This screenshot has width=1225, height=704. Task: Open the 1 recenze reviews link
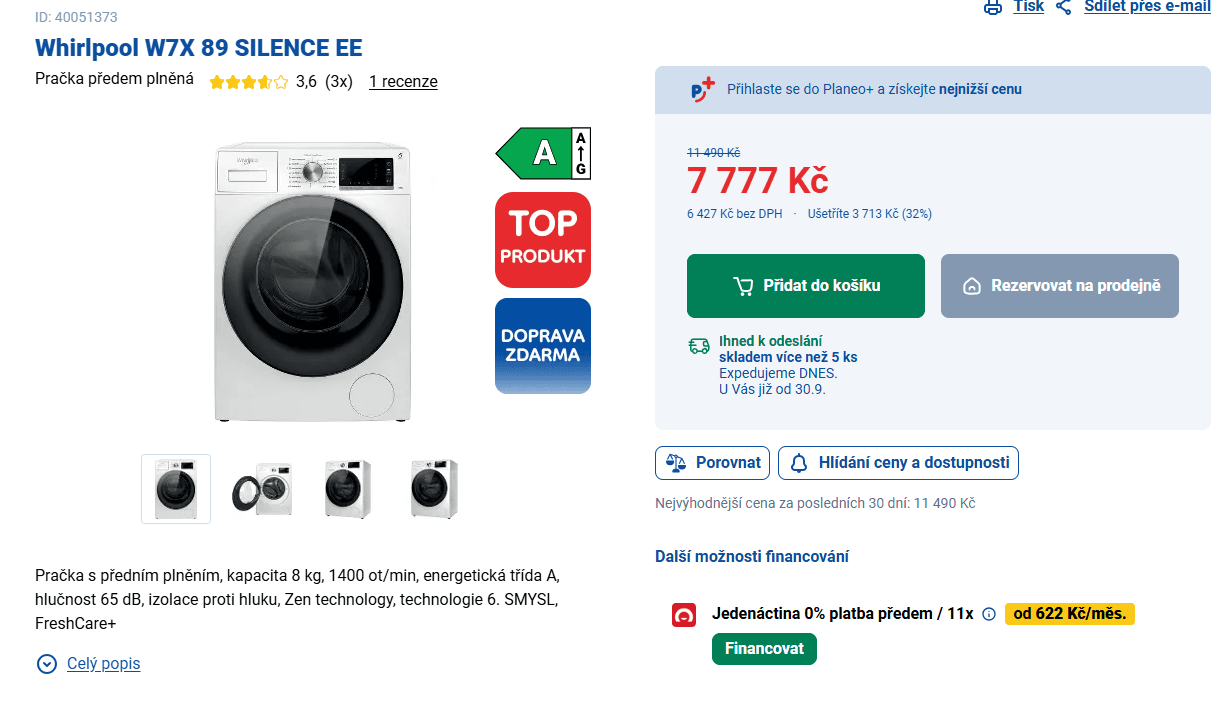(403, 82)
